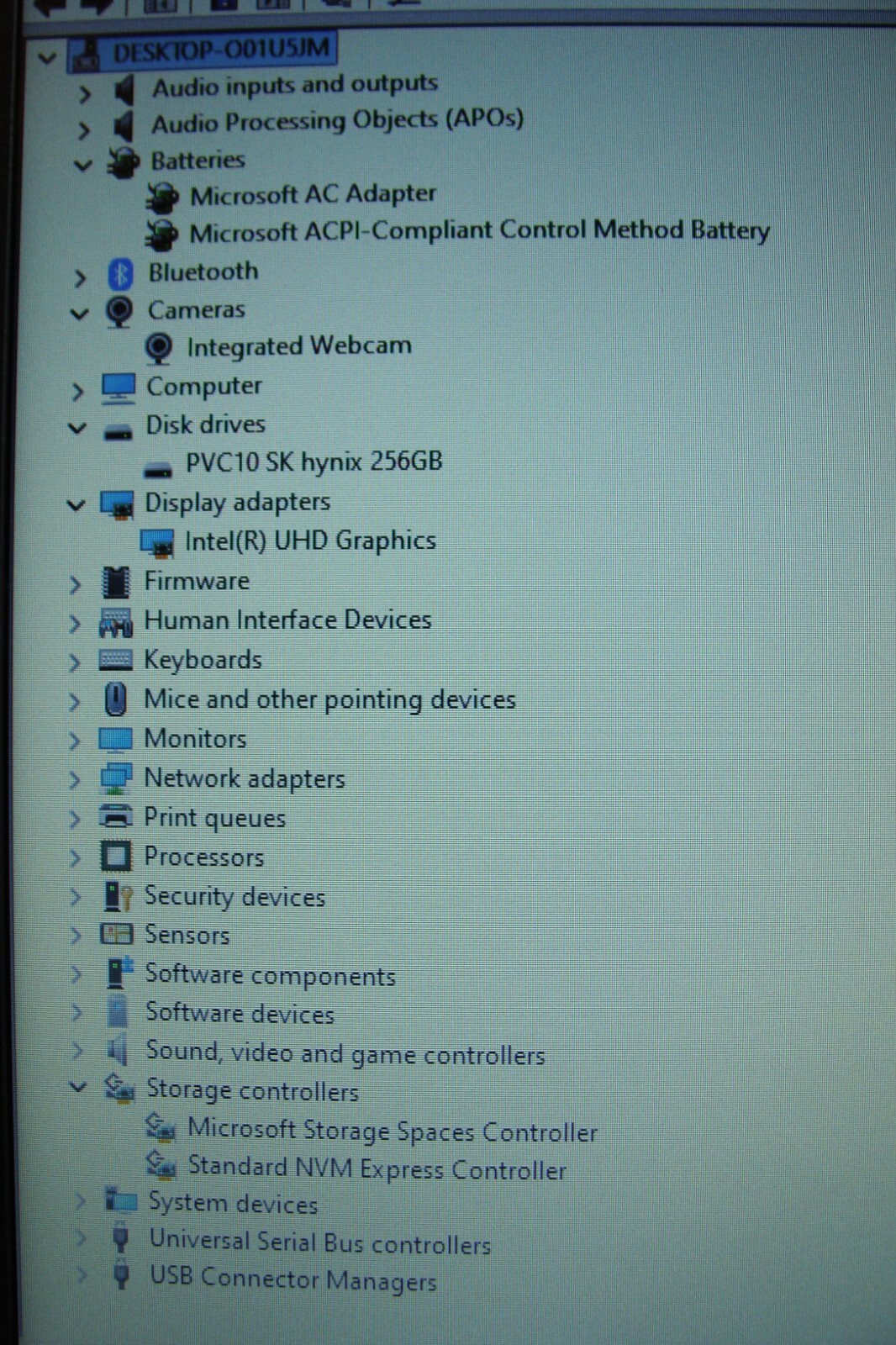The width and height of the screenshot is (896, 1345).
Task: Click the Sensors category icon
Action: [116, 934]
